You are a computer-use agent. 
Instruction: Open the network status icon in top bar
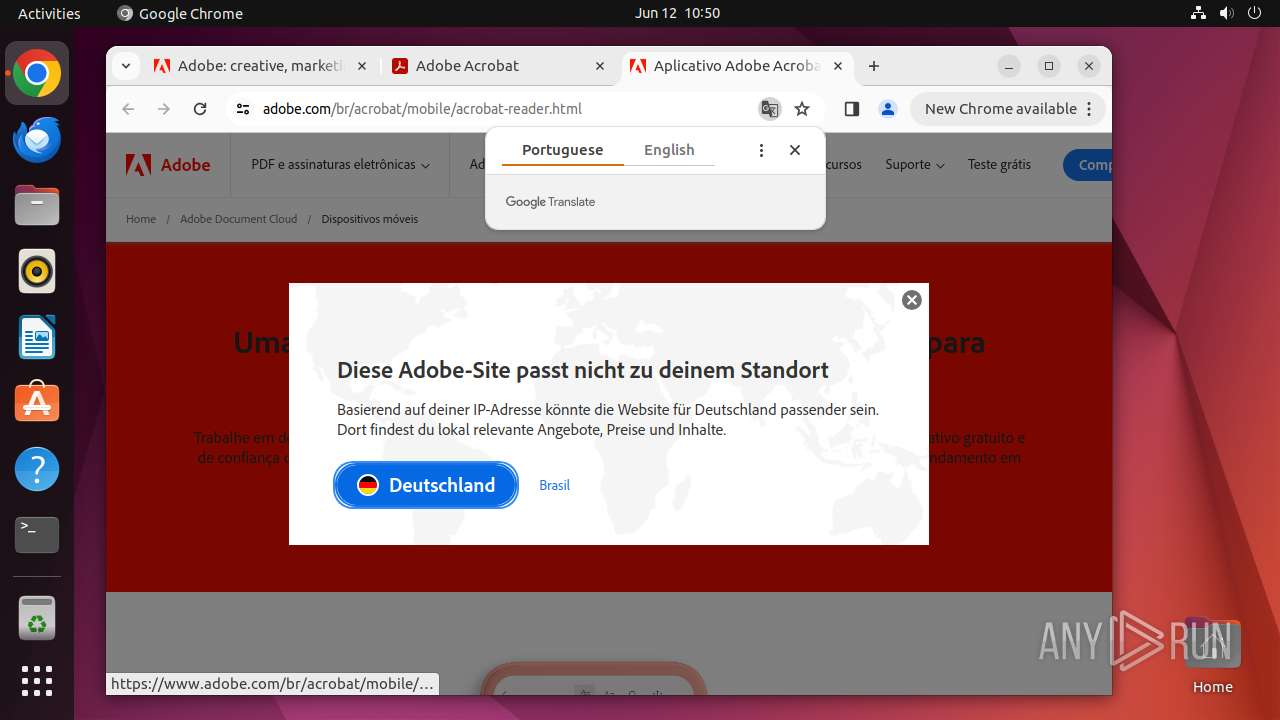(x=1199, y=13)
